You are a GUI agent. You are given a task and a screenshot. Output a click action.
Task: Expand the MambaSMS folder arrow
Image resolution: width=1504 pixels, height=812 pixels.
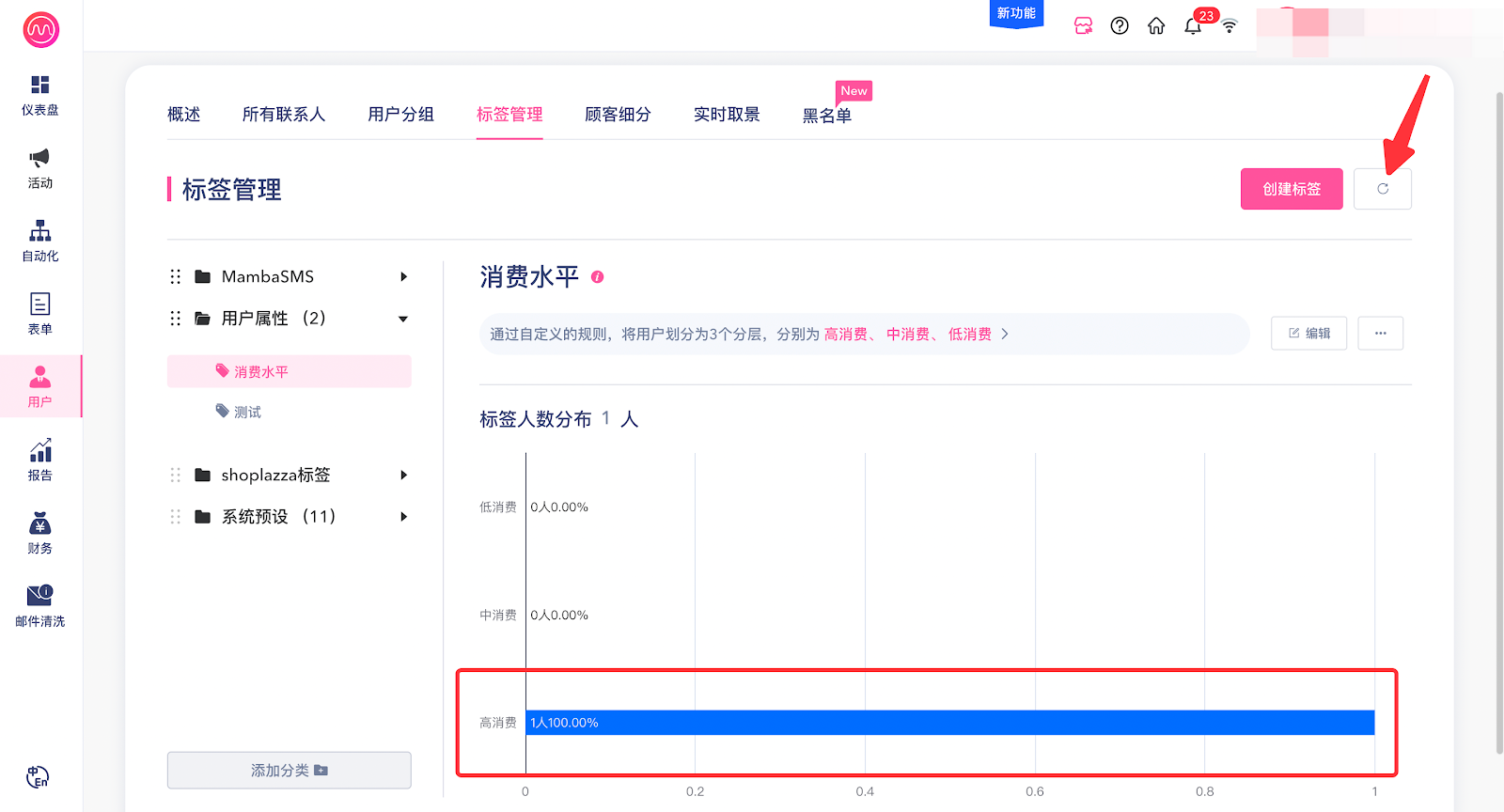pyautogui.click(x=403, y=277)
